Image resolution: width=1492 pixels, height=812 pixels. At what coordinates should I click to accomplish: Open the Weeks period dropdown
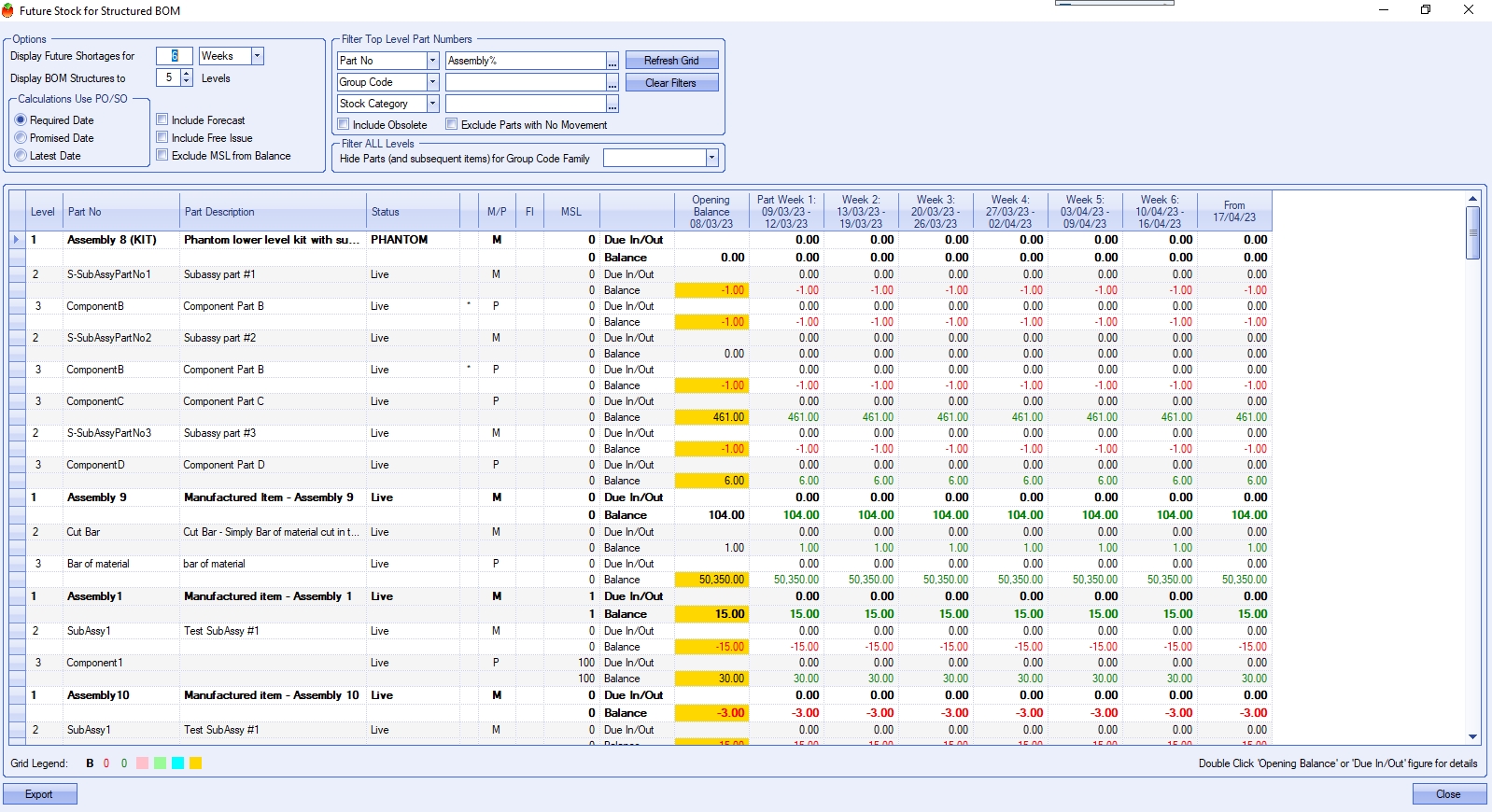coord(258,56)
